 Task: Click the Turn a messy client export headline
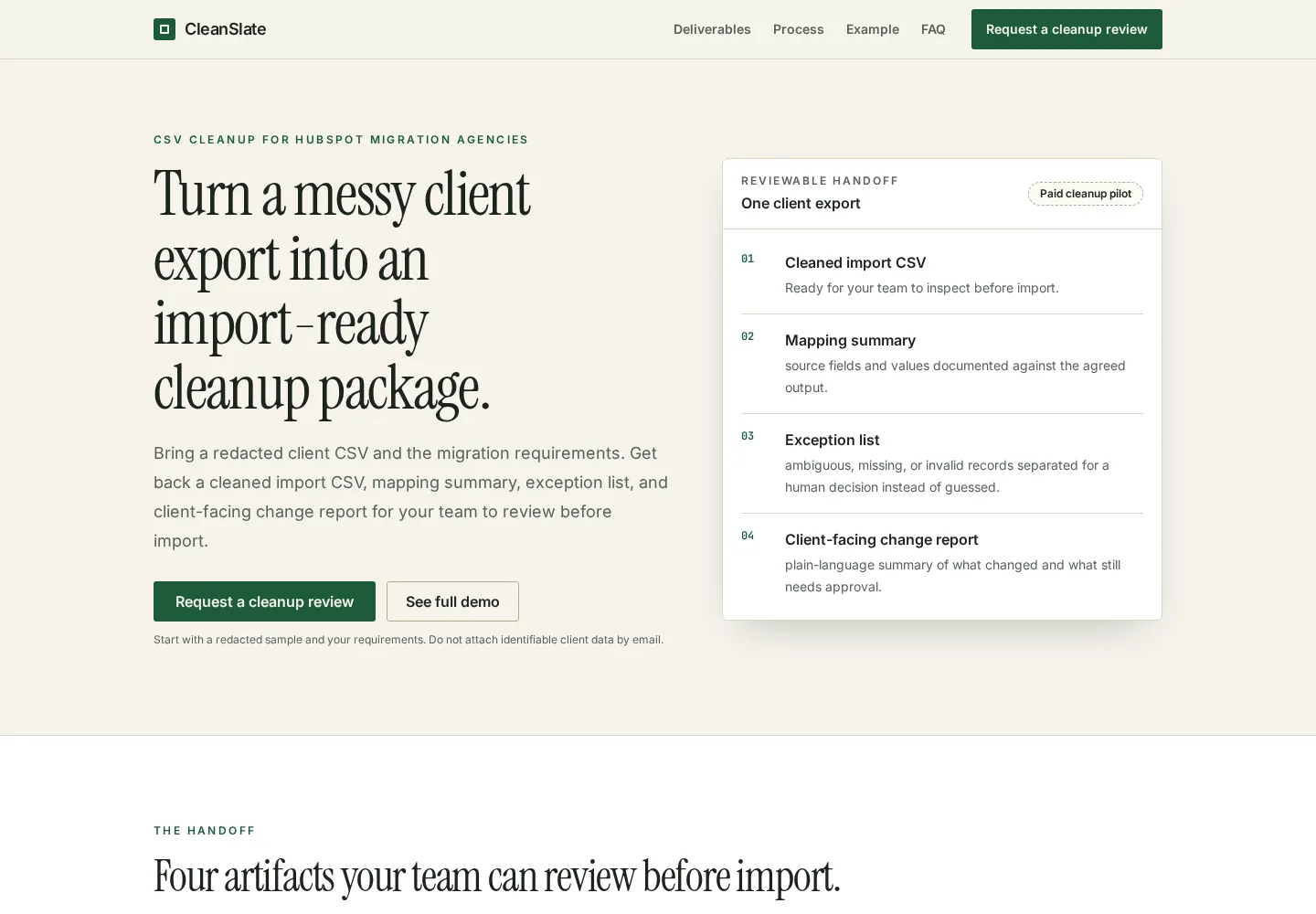point(342,291)
